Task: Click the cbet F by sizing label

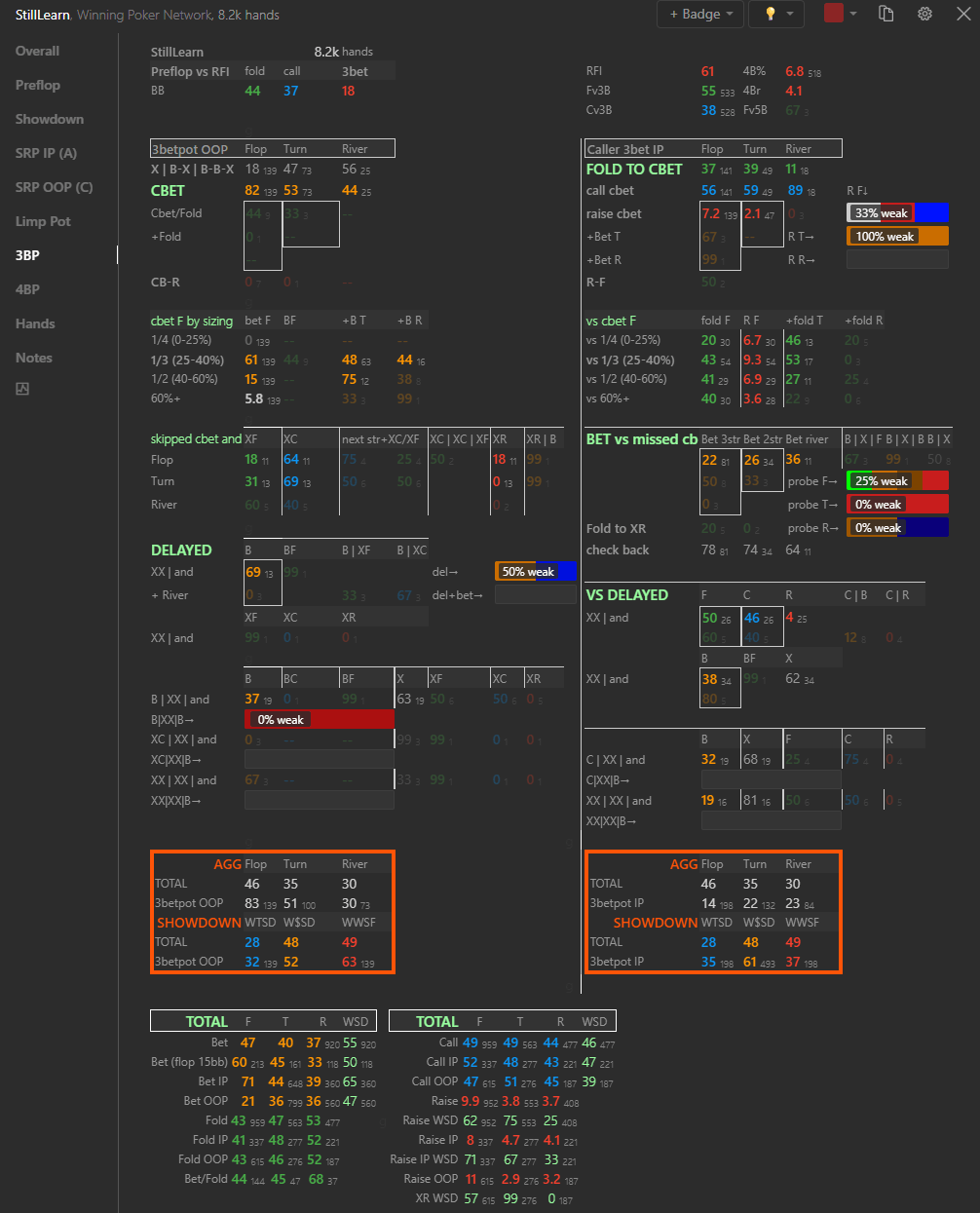Action: [x=192, y=321]
